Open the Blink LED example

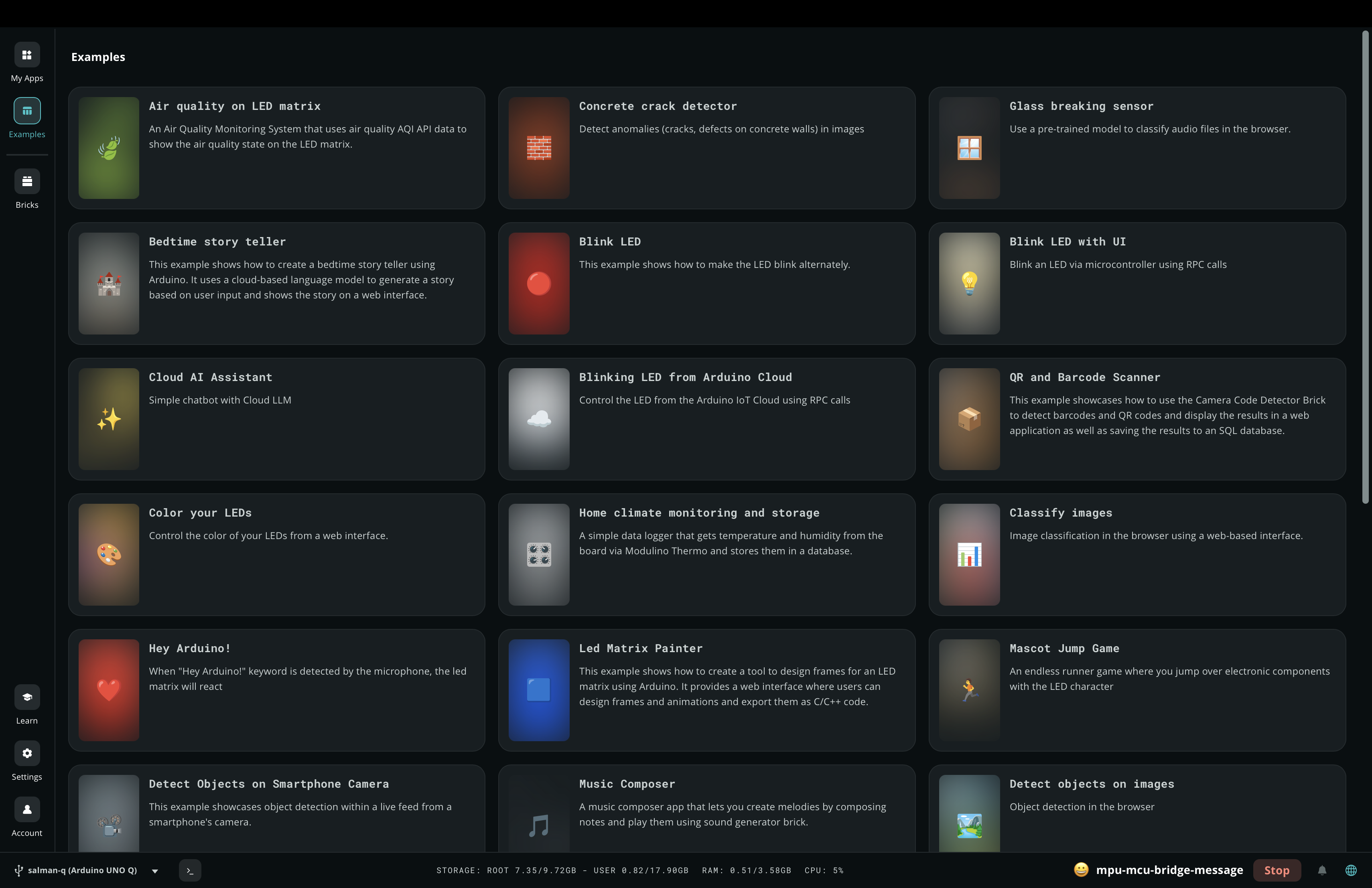[706, 284]
